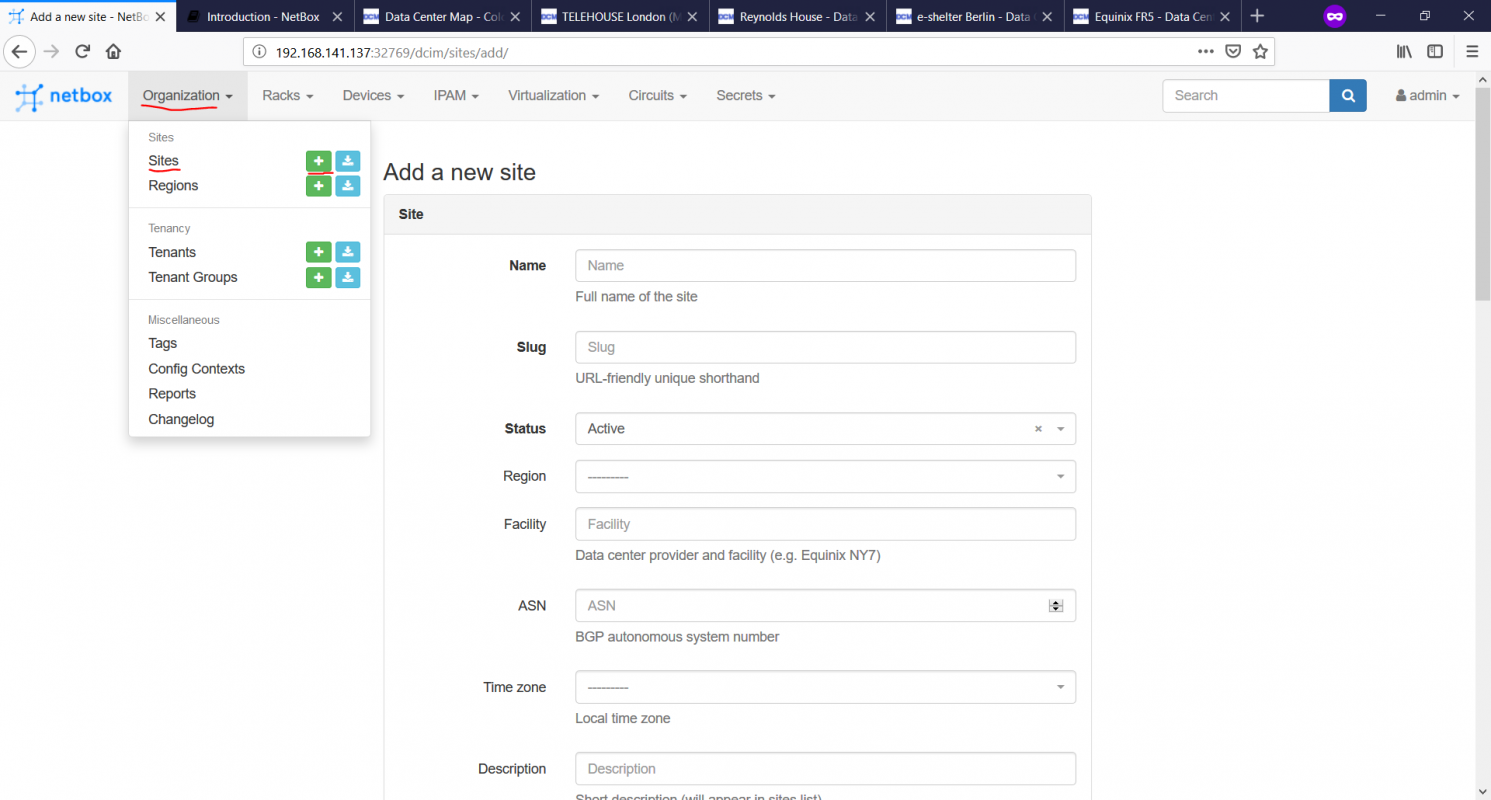Bookmark this page with the star icon
This screenshot has height=800, width=1491.
click(x=1260, y=52)
